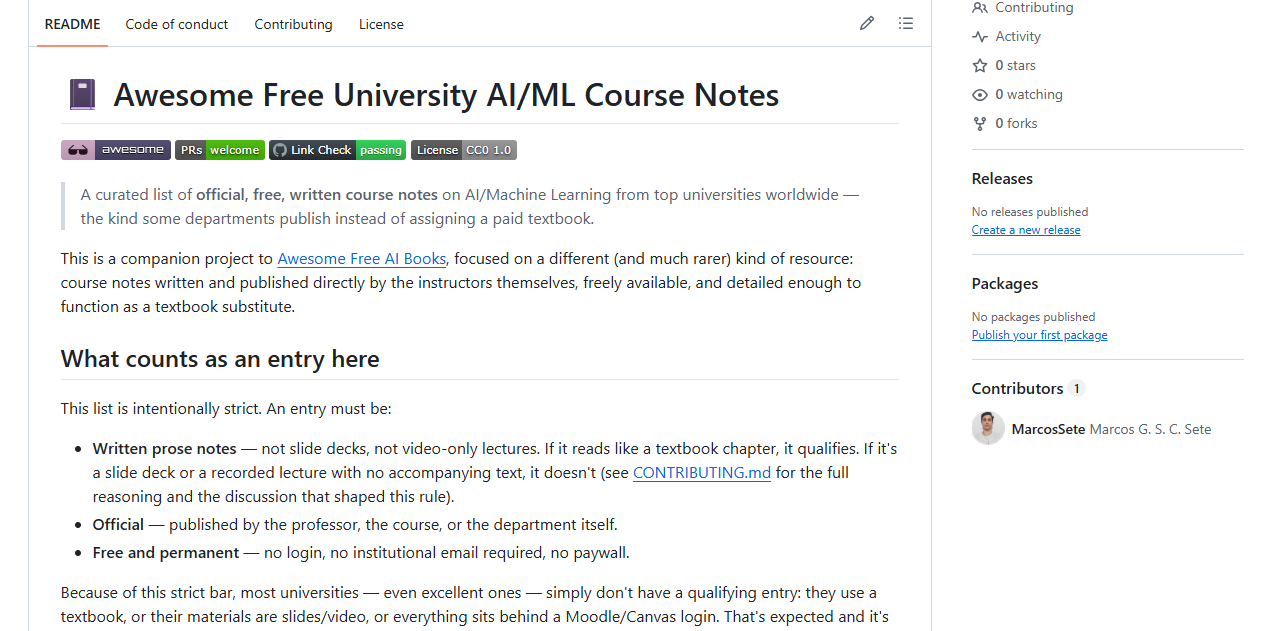Screen dimensions: 1273x631
Task: Click the eye icon beside 0 watching
Action: point(980,95)
